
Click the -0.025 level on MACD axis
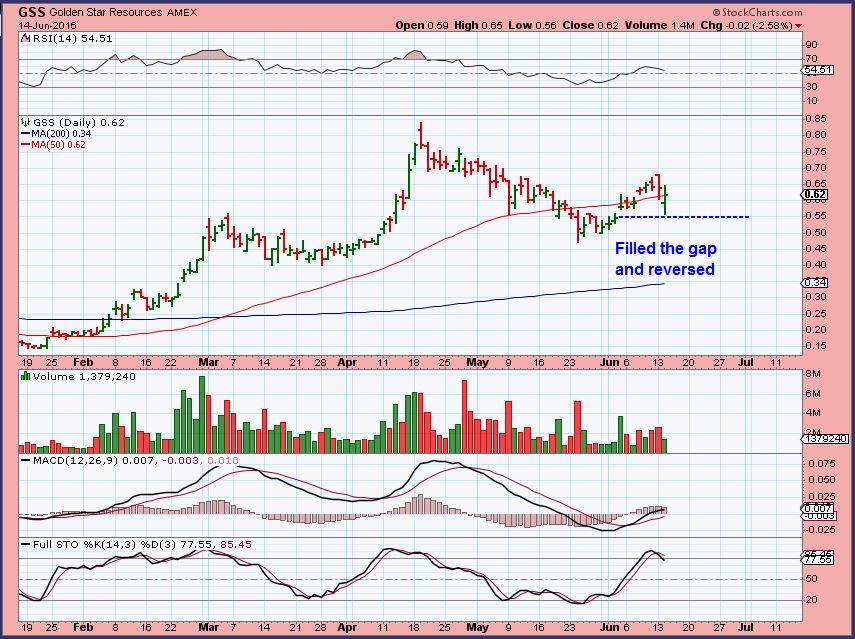click(819, 529)
